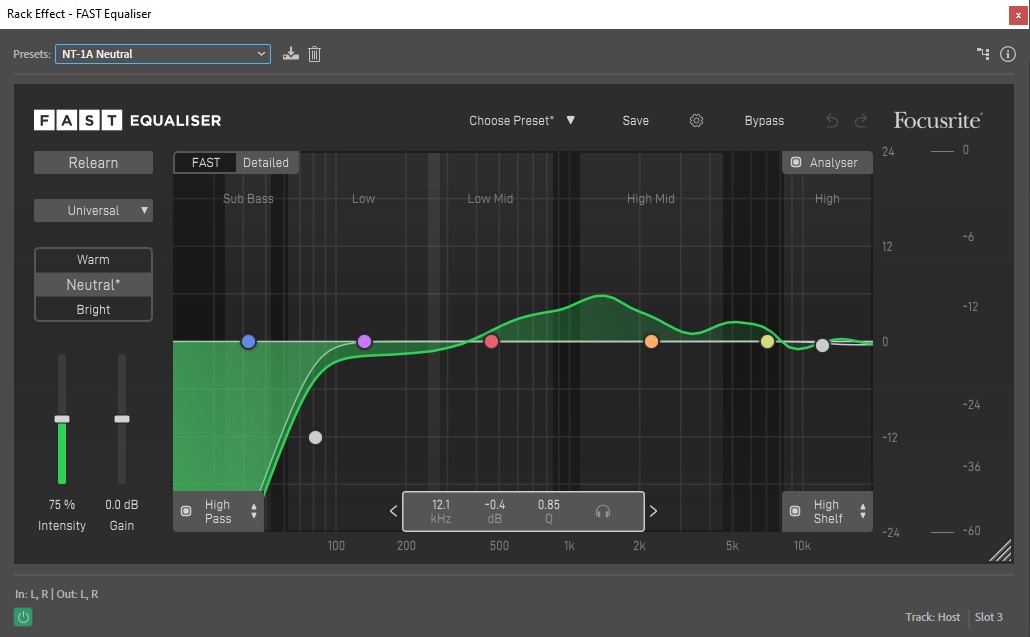Open the Choose Preset dropdown

pos(522,121)
